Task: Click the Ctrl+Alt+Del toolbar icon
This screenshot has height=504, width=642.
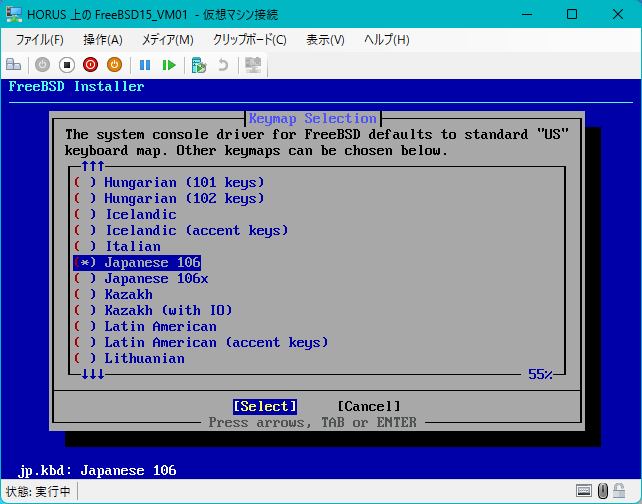Action: point(14,65)
